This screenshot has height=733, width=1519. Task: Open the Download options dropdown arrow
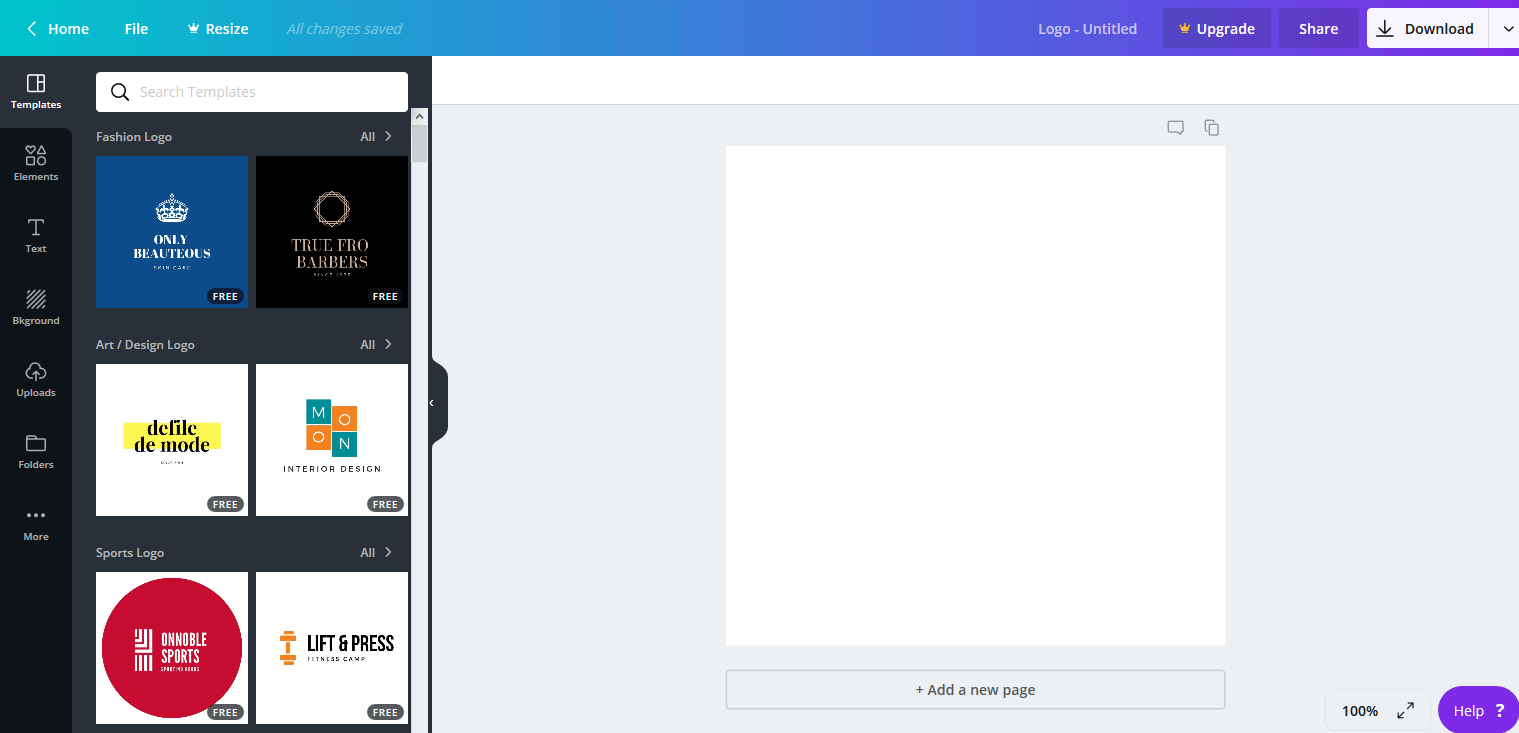(1507, 28)
